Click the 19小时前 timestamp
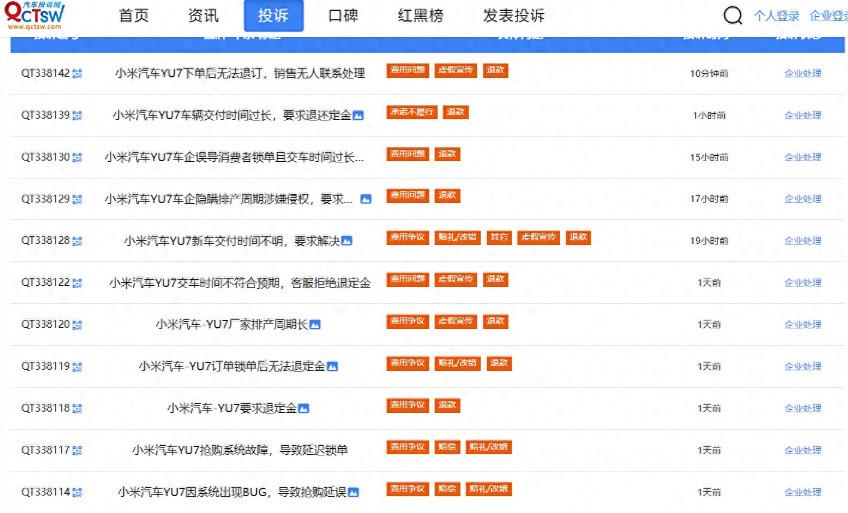 (x=709, y=241)
